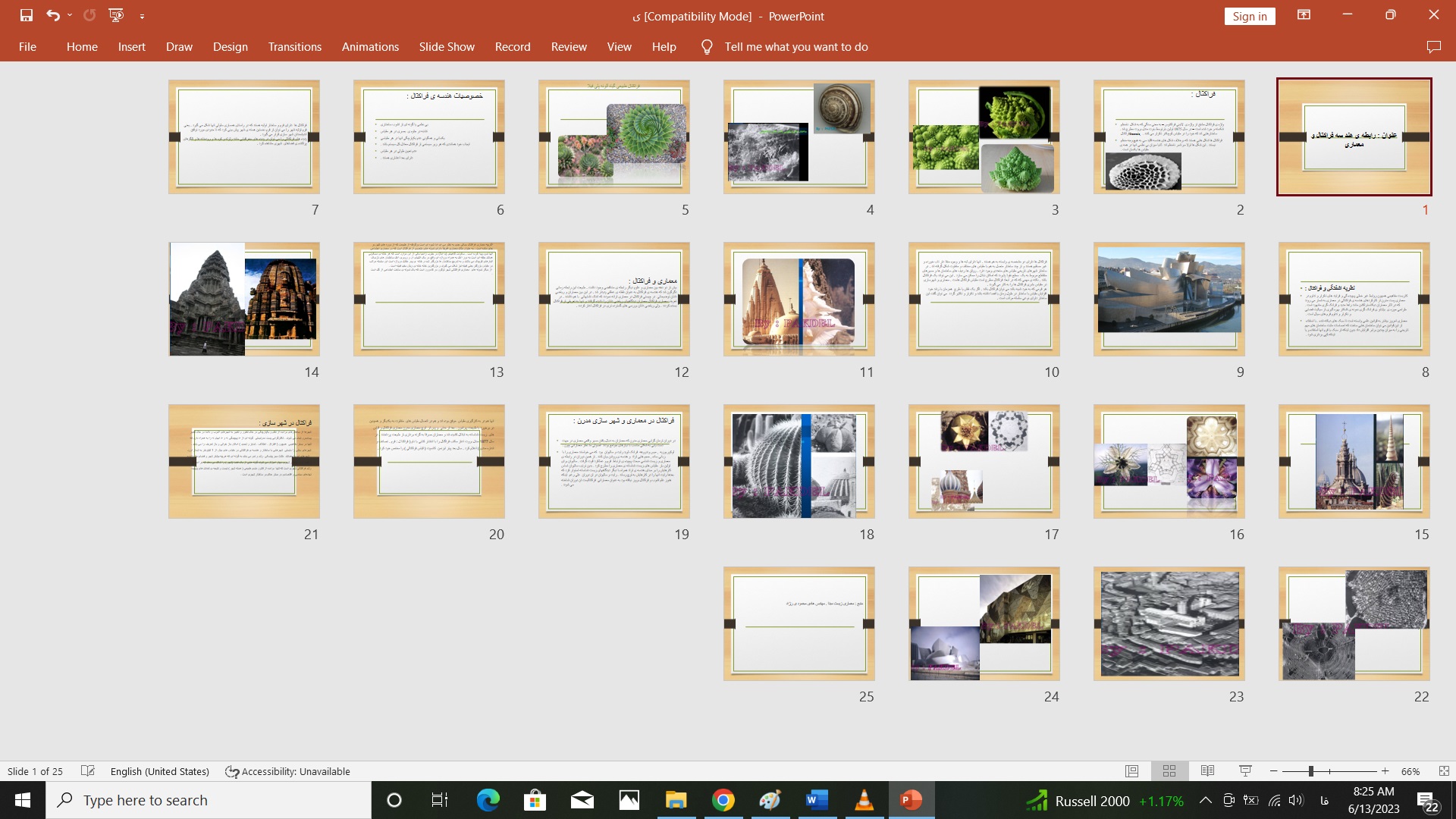Open the Animations tab in ribbon

coord(370,46)
